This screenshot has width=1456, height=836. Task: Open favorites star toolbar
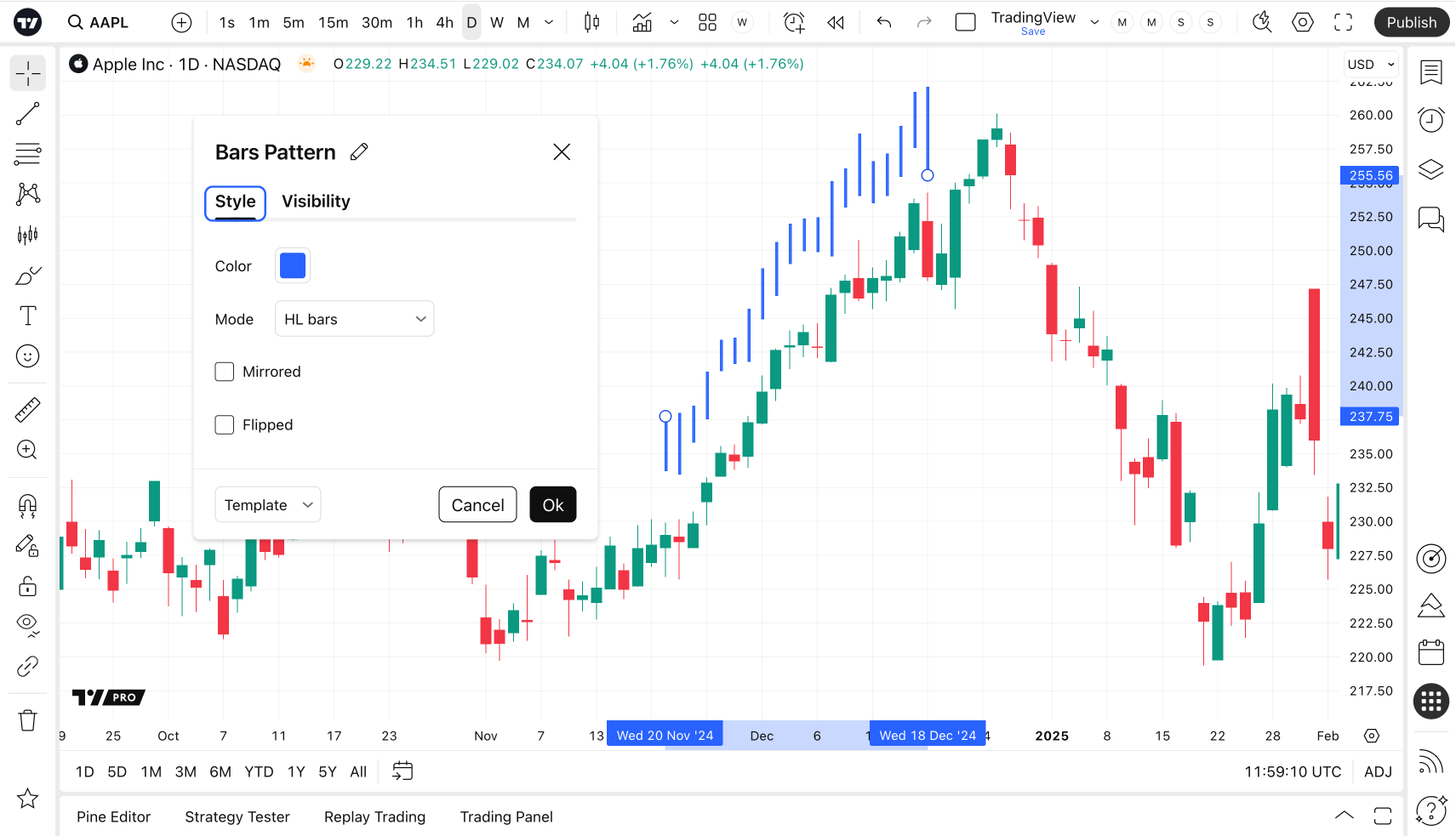(28, 799)
